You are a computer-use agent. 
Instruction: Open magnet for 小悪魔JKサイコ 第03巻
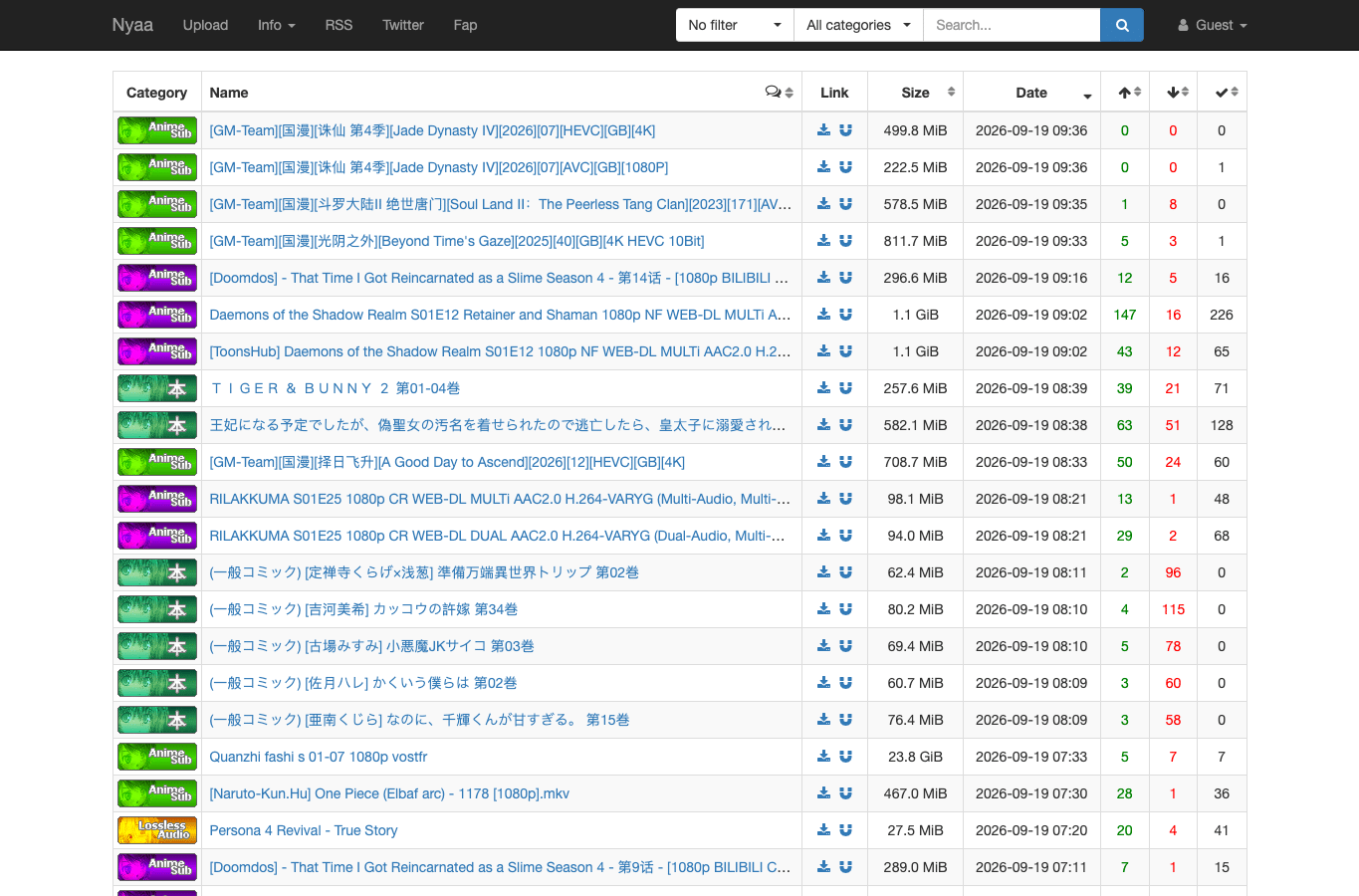tap(845, 645)
